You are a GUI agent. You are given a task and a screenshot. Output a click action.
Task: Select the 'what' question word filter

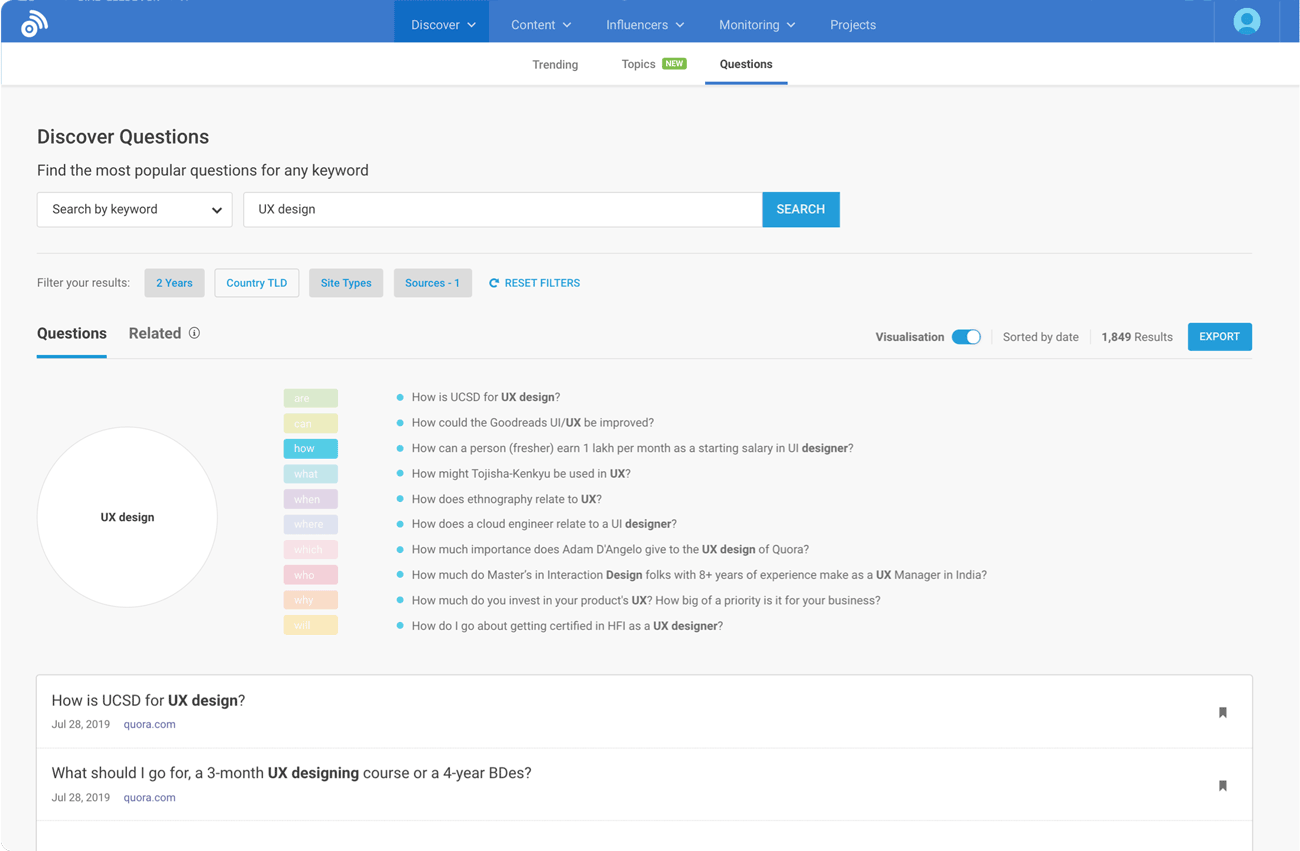(310, 474)
